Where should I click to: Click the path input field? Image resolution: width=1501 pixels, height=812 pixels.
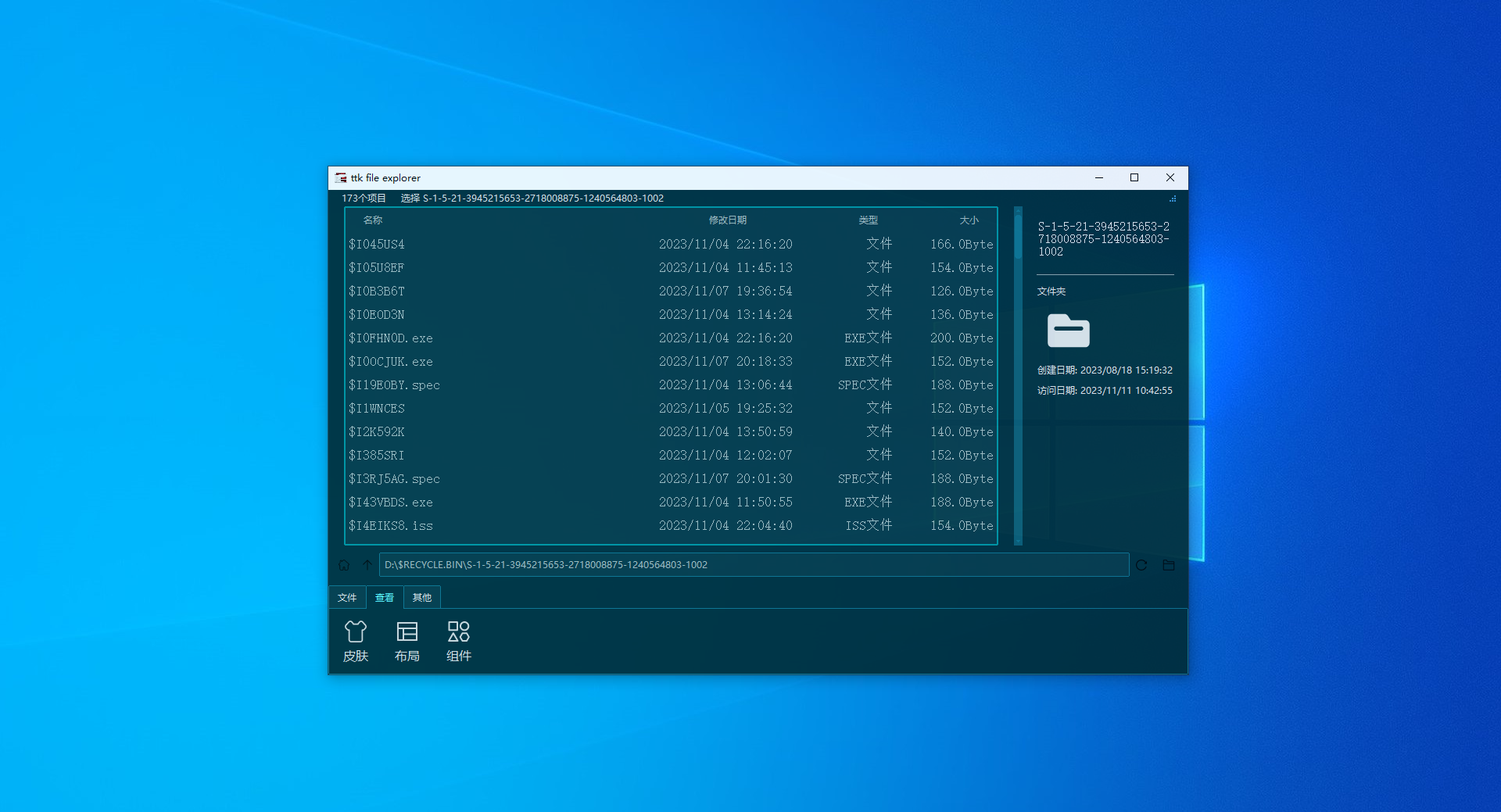coord(754,565)
